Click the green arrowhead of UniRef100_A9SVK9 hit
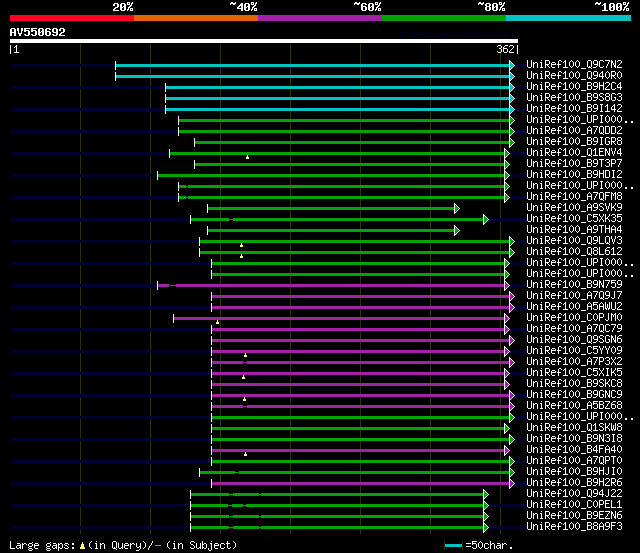The width and height of the screenshot is (640, 553). (x=457, y=209)
